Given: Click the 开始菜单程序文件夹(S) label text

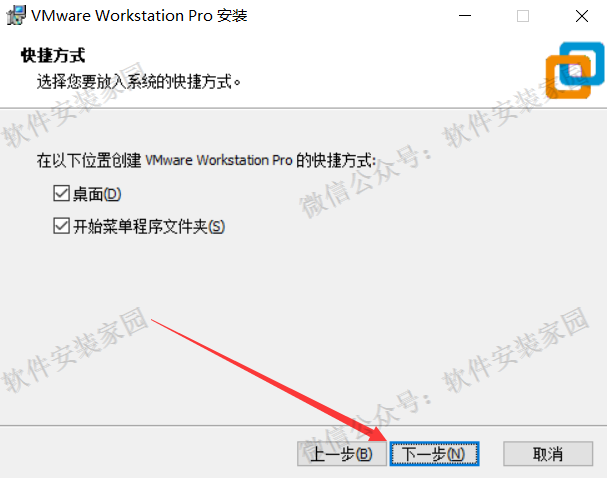Looking at the screenshot, I should coord(149,226).
